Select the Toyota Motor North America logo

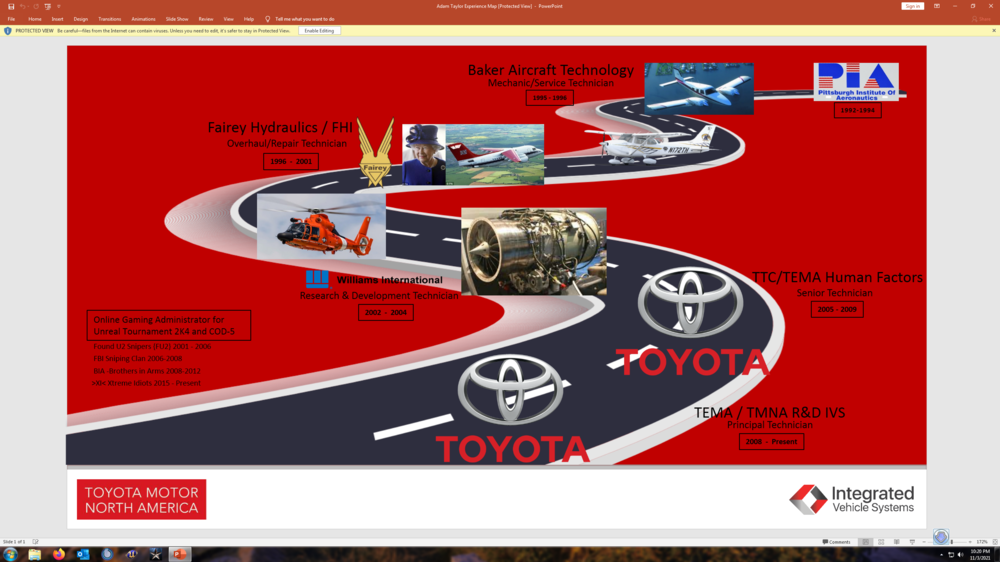coord(142,499)
